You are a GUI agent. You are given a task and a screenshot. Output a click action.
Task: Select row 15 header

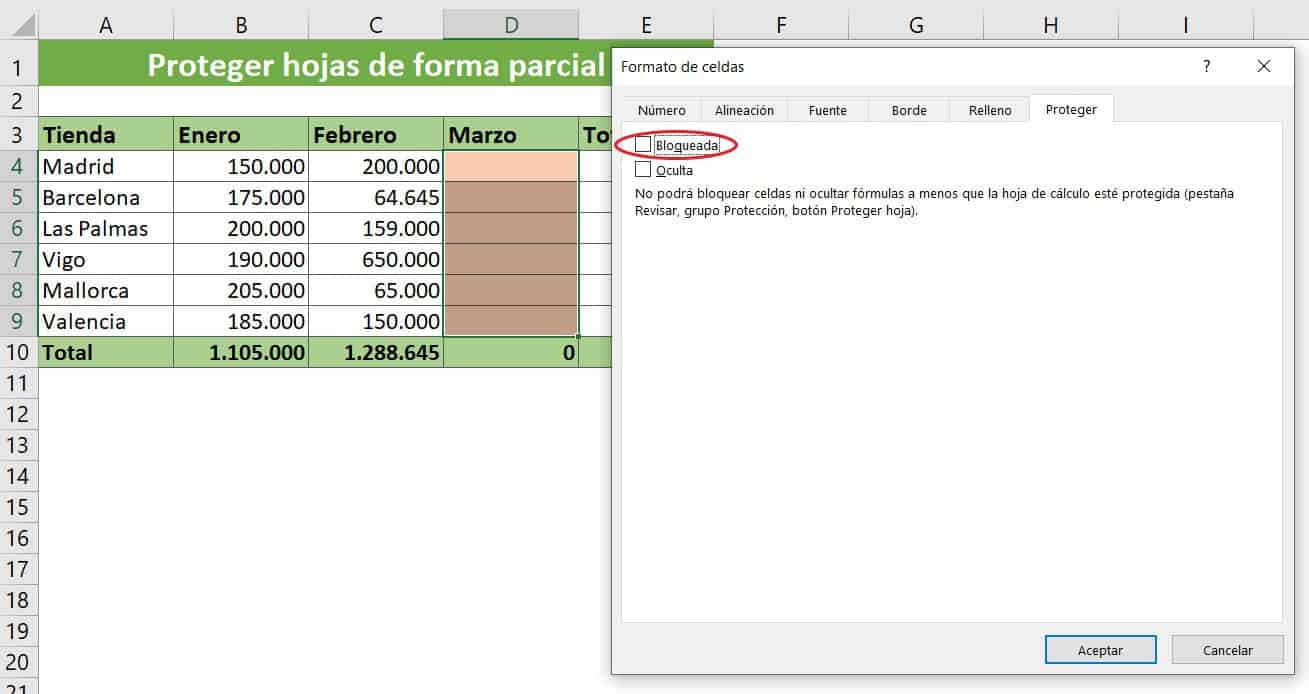point(19,507)
